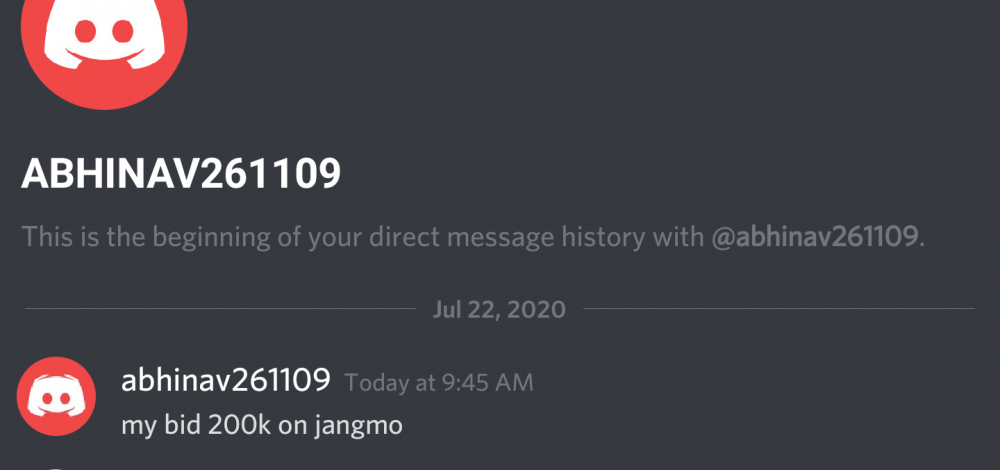1000x470 pixels.
Task: Click the abhinav261109 username above the message
Action: (226, 381)
